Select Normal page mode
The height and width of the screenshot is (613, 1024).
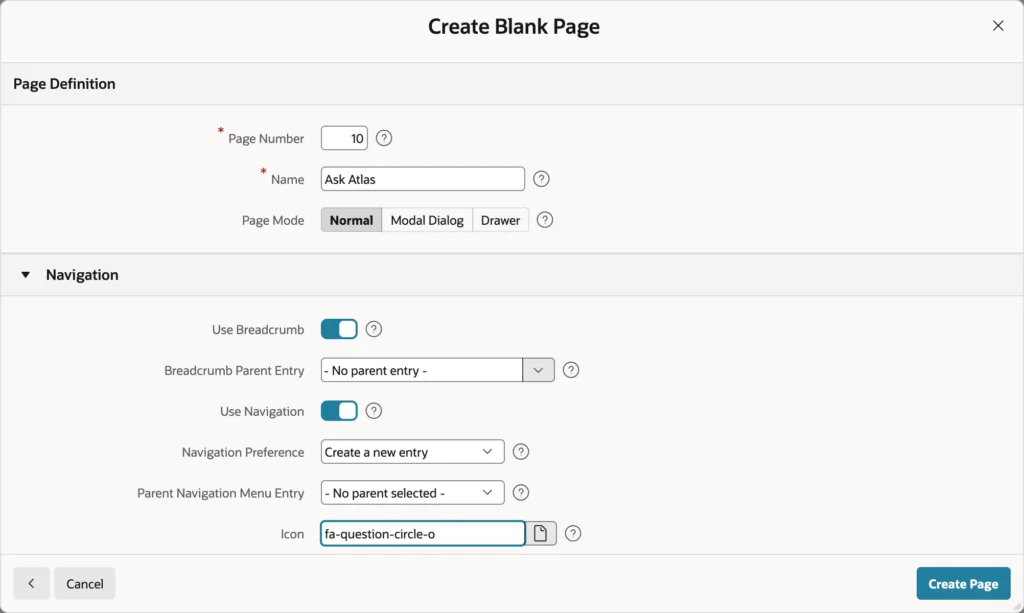coord(351,220)
